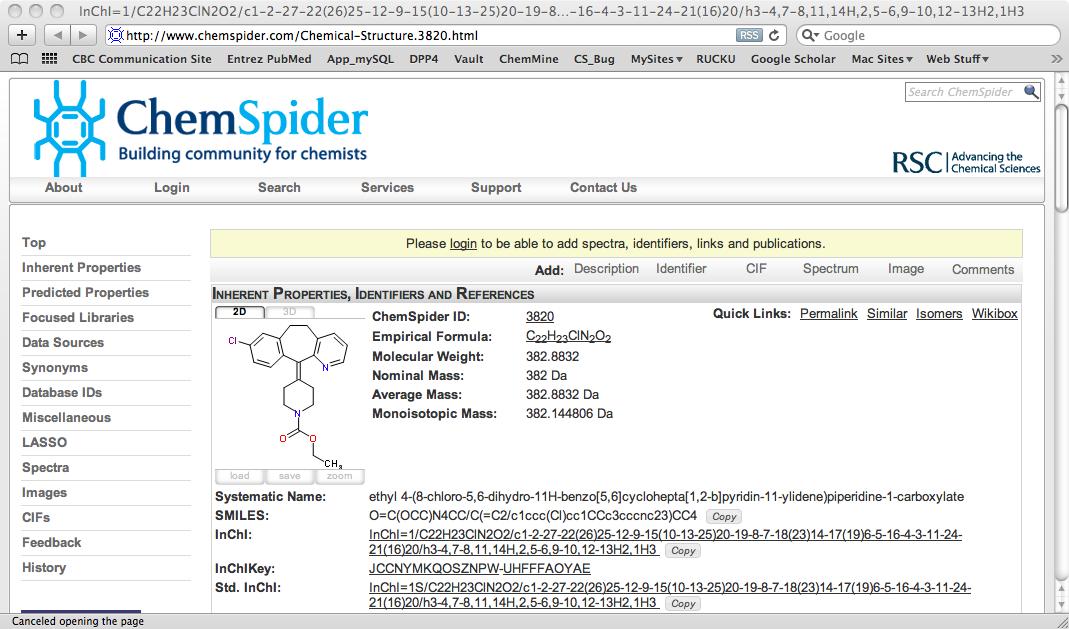
Task: Expand the Web Stuff bookmarks folder
Action: coord(957,59)
